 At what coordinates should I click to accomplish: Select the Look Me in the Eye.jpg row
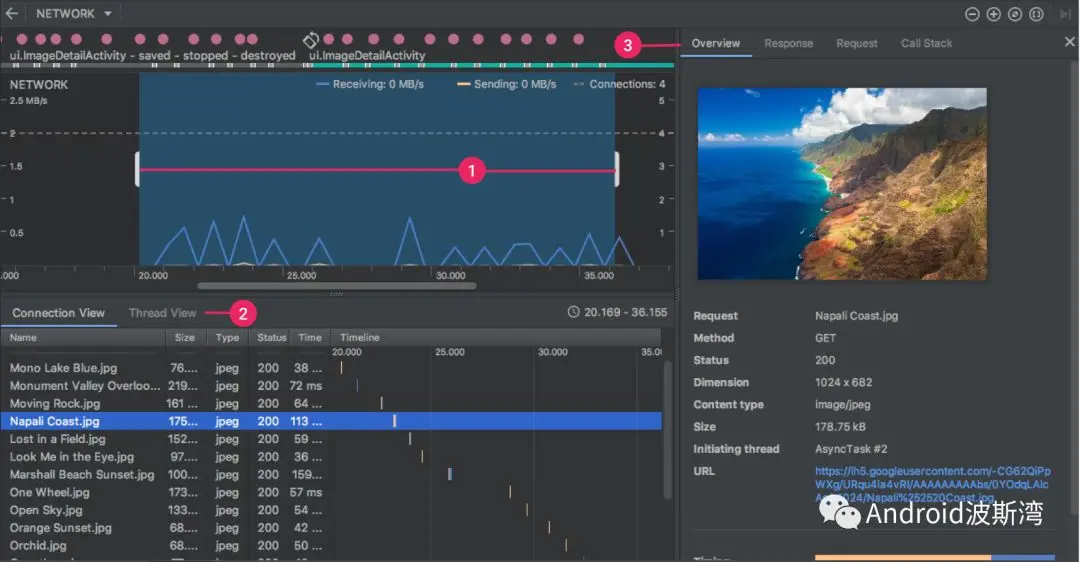pyautogui.click(x=331, y=457)
